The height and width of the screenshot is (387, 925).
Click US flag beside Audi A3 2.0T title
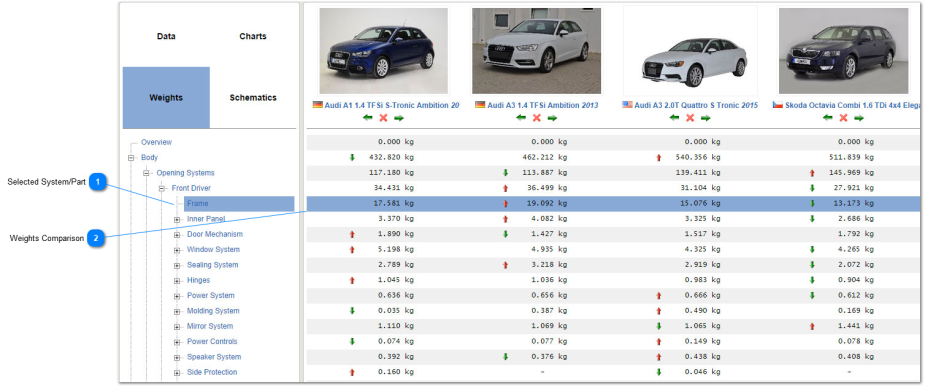tap(627, 105)
